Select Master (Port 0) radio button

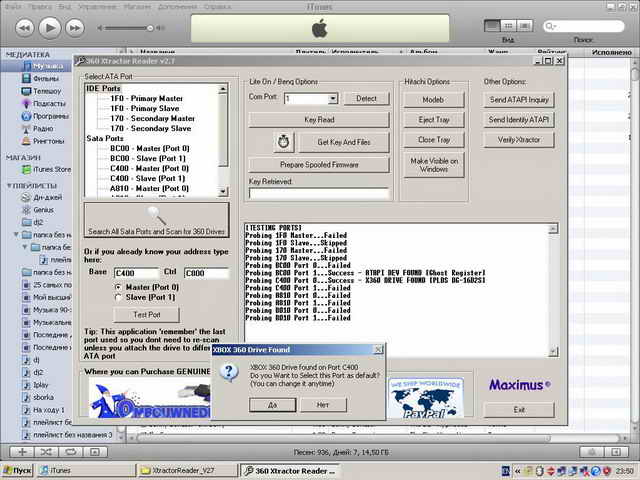coord(118,287)
